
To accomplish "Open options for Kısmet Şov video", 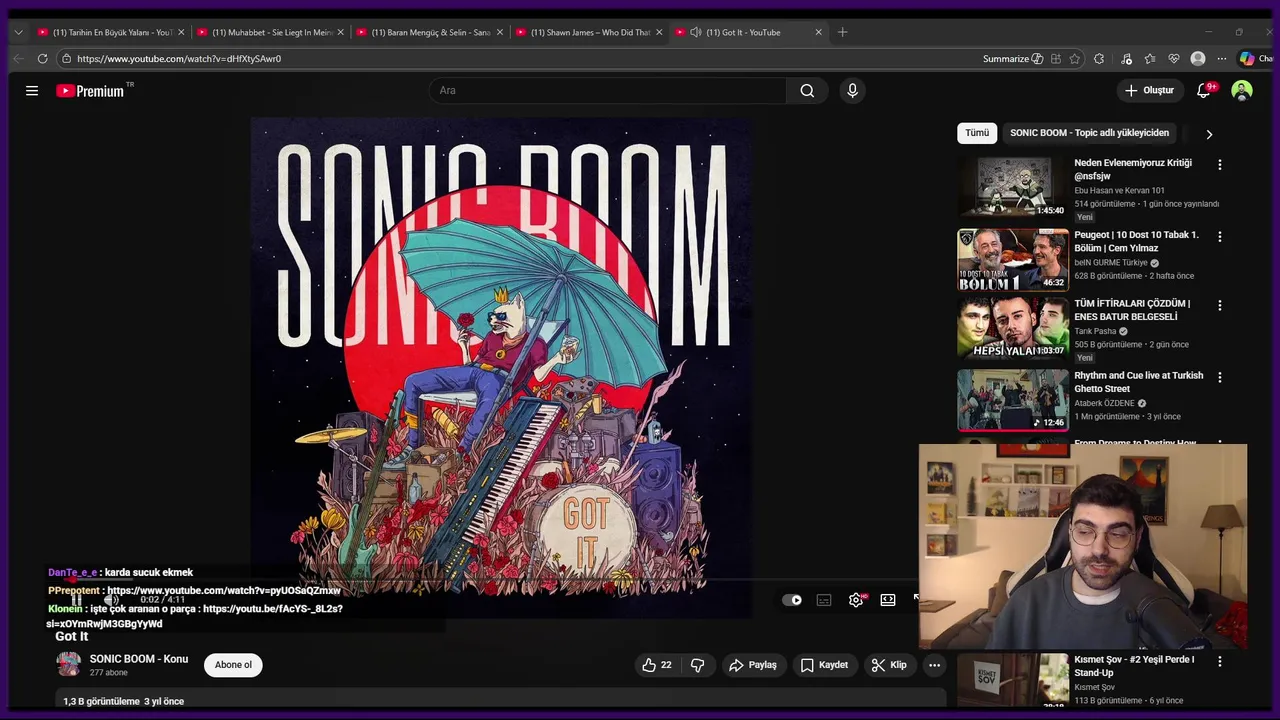I will 1219,661.
